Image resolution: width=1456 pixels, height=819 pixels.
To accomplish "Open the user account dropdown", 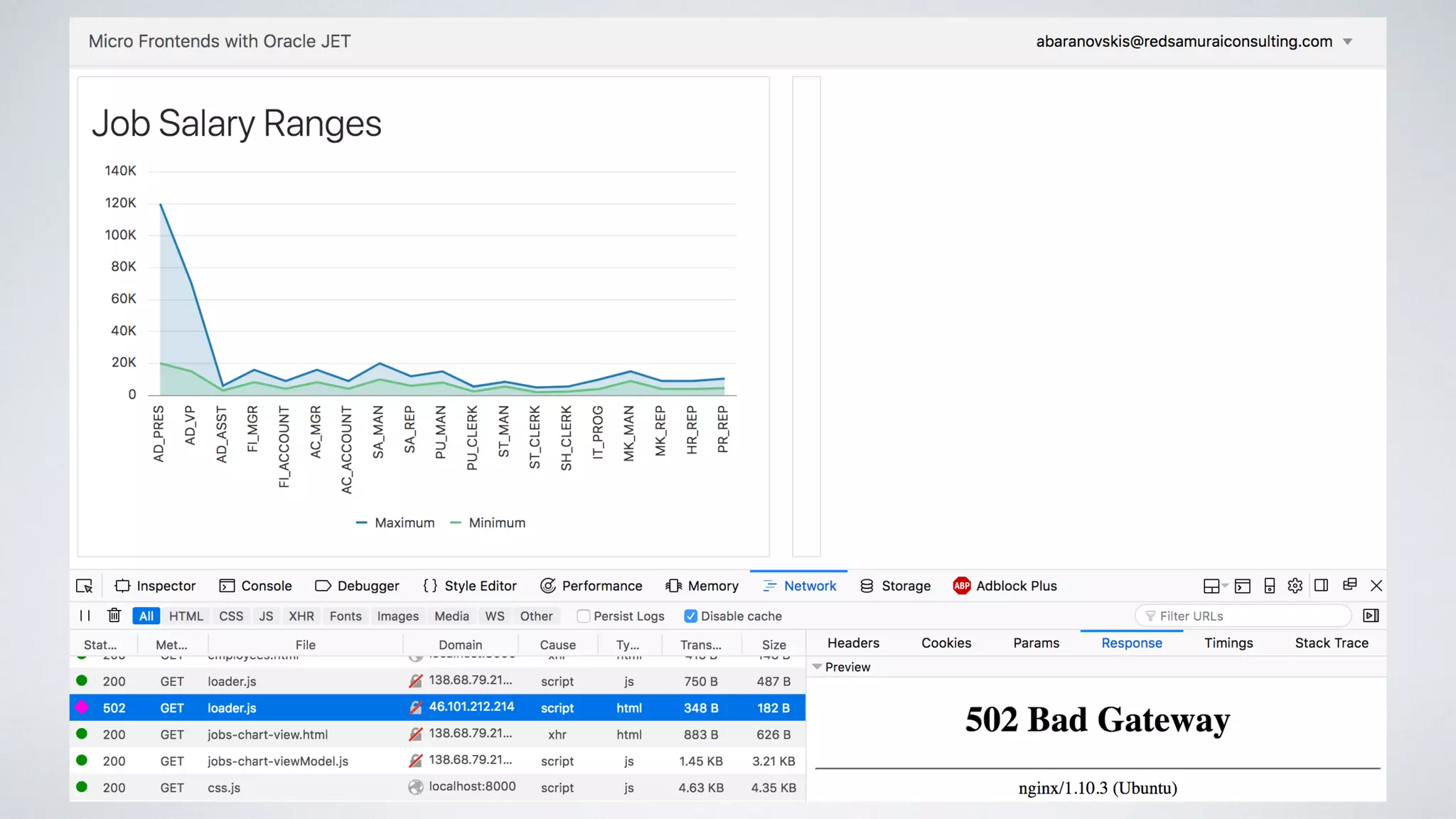I will coord(1347,42).
